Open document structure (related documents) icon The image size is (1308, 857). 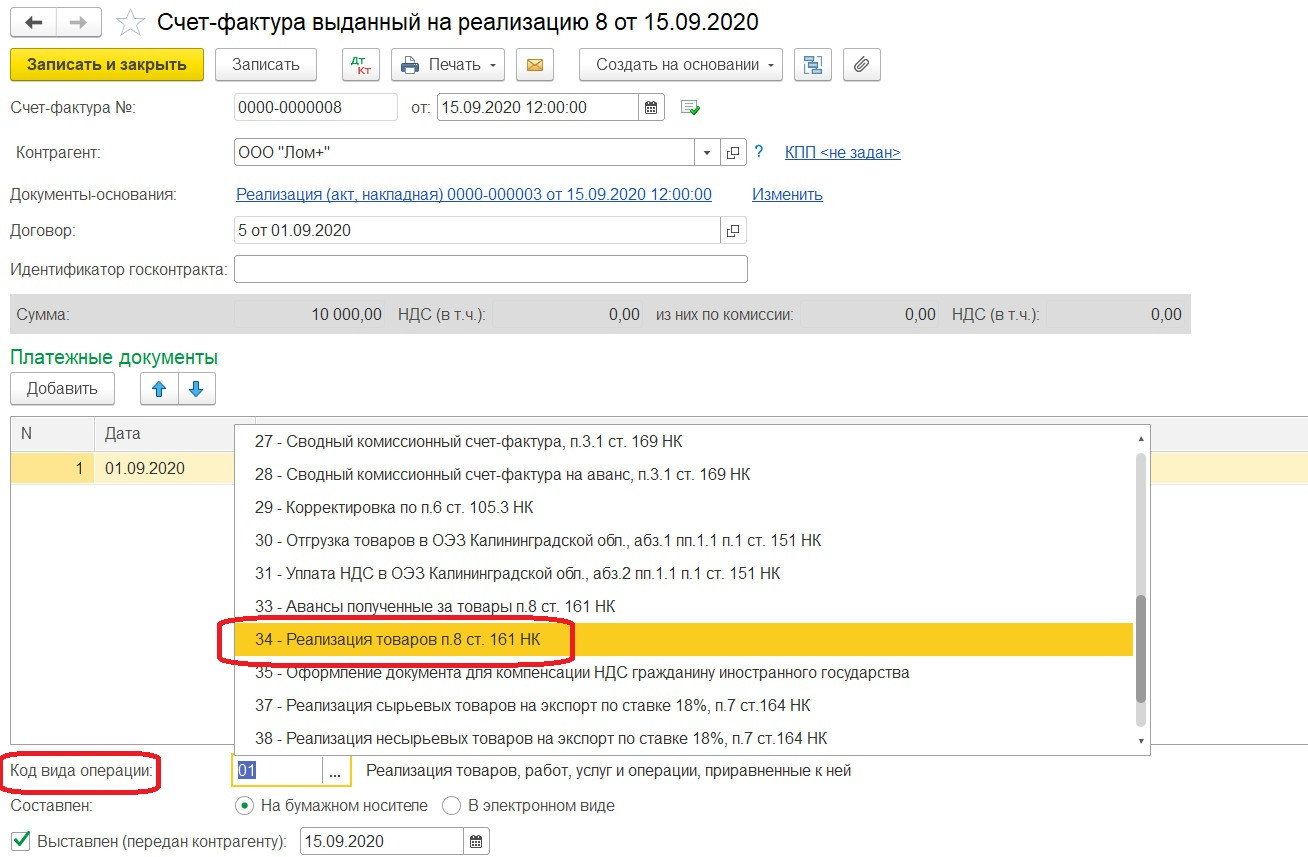point(813,65)
